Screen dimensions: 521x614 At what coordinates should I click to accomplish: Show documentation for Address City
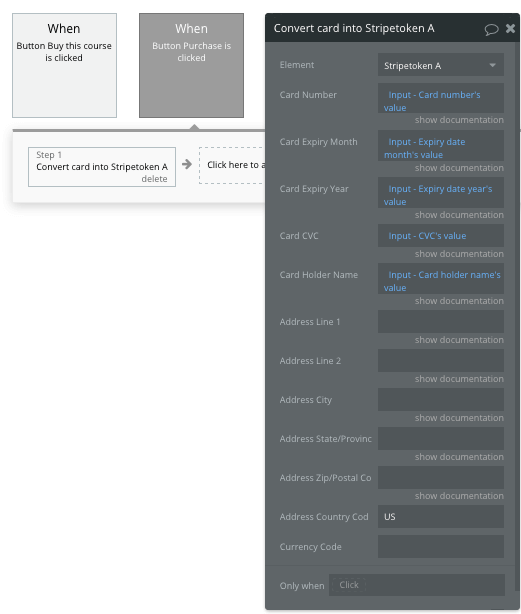click(459, 418)
